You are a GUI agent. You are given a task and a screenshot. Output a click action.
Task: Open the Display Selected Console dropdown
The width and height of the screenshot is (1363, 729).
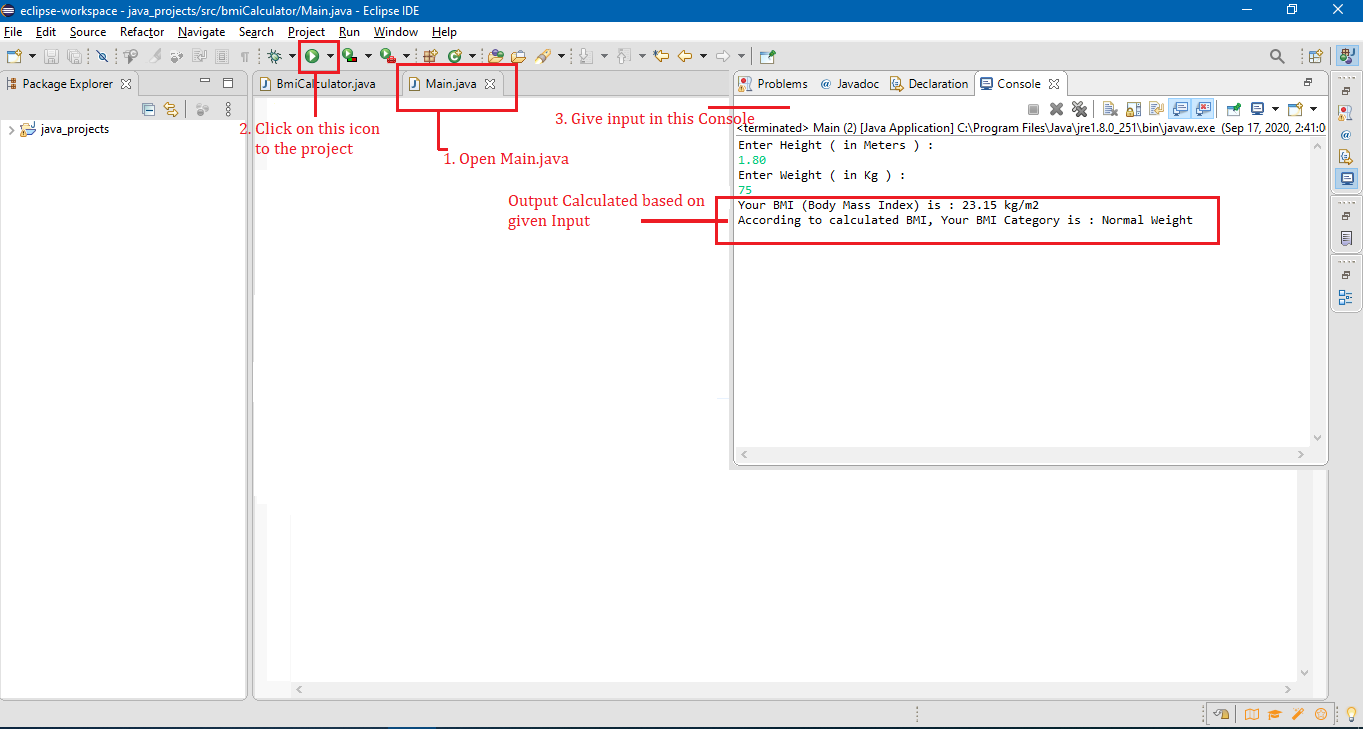click(x=1275, y=109)
